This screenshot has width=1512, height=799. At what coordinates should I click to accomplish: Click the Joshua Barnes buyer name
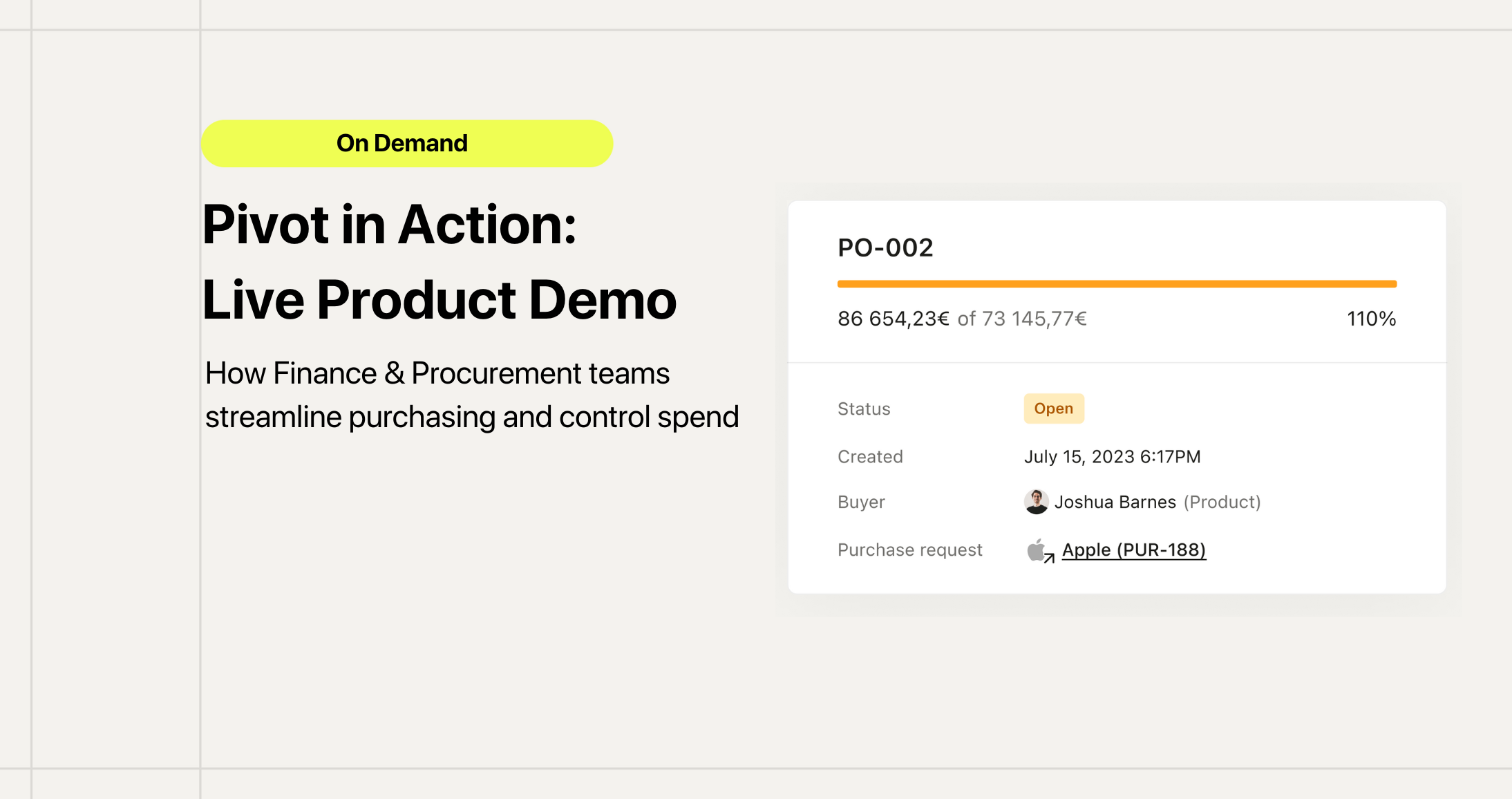pyautogui.click(x=1115, y=502)
